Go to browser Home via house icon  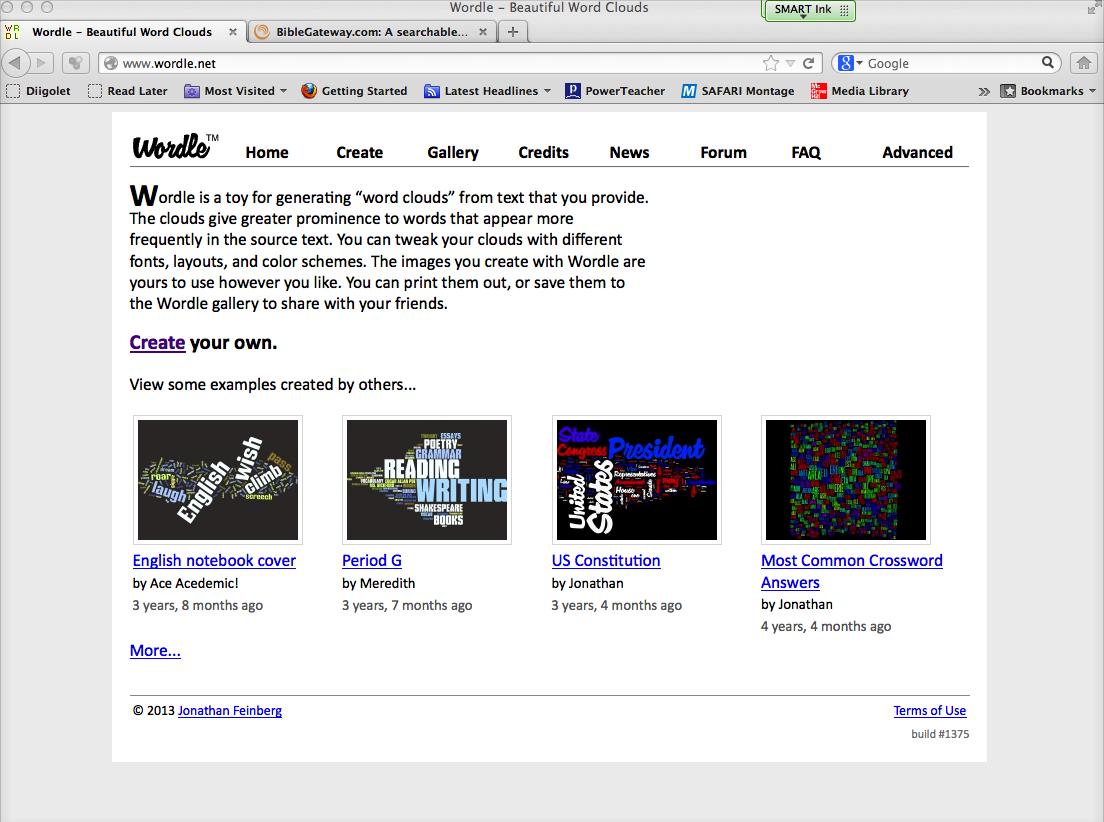tap(1084, 63)
